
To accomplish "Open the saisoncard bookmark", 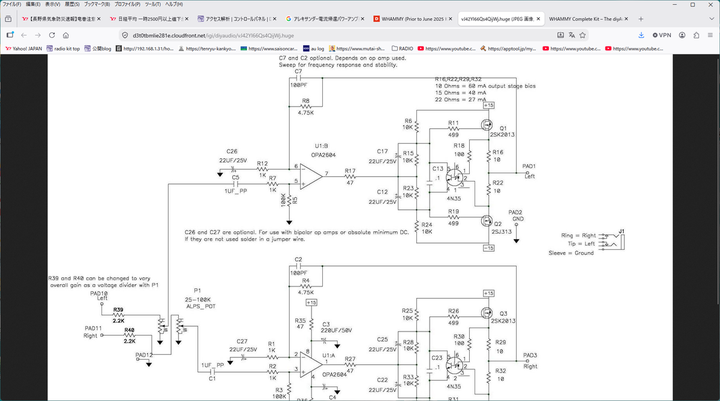I will pos(269,48).
